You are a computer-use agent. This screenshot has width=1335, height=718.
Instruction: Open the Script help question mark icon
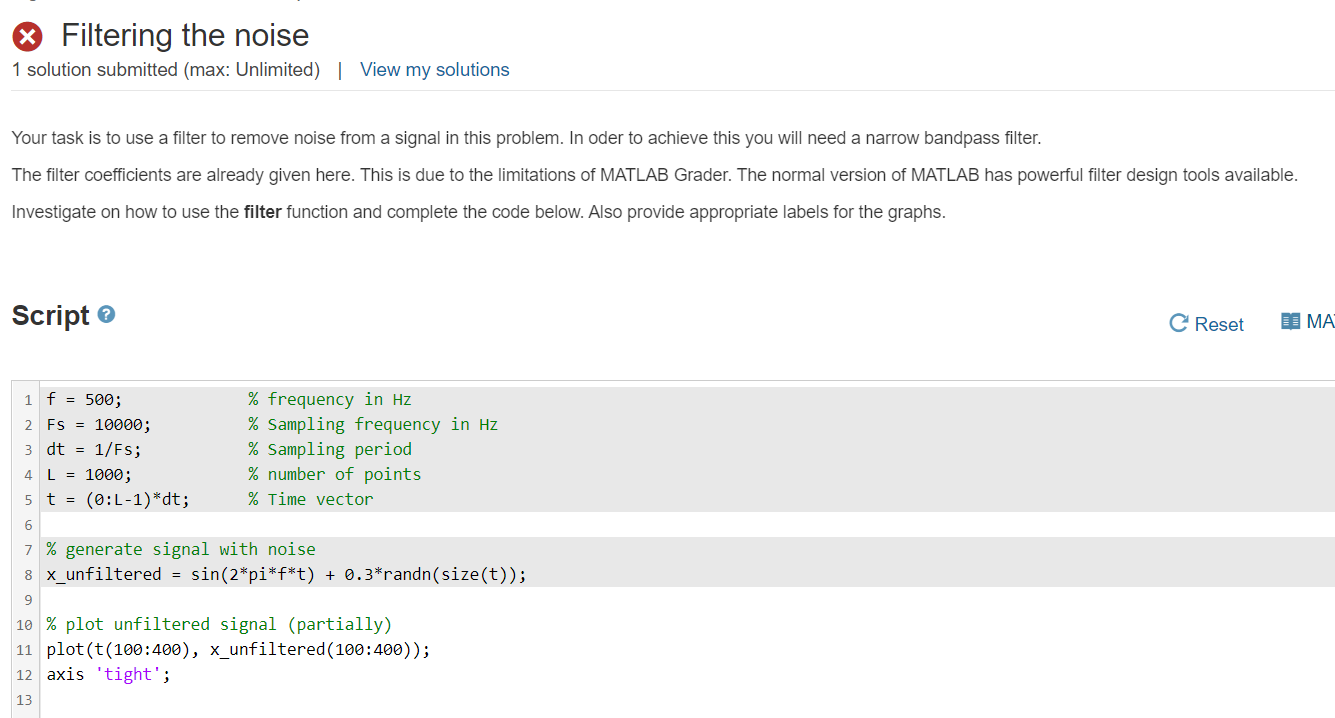[x=106, y=314]
